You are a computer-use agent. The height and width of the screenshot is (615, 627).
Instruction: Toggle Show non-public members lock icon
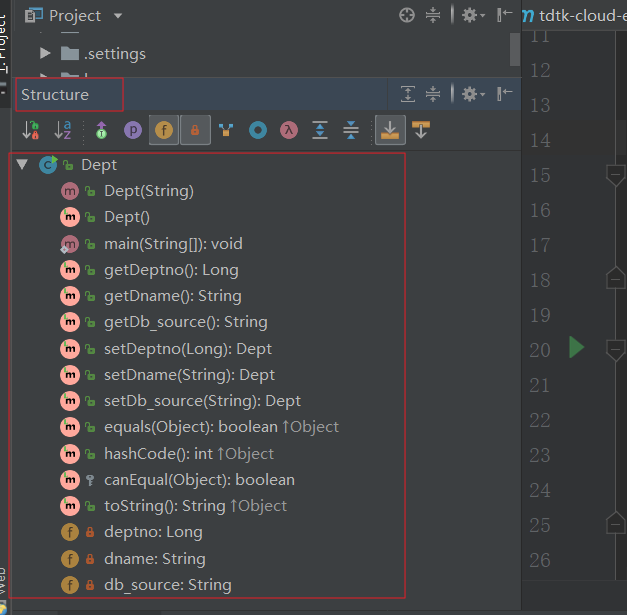pyautogui.click(x=195, y=130)
